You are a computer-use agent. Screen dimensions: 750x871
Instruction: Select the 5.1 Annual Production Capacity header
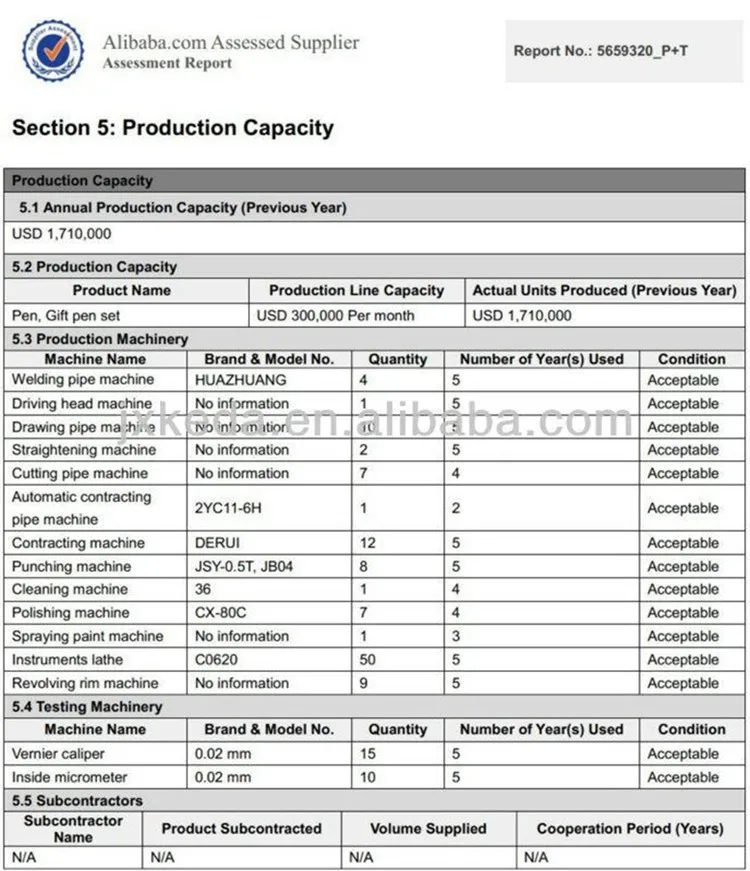pyautogui.click(x=183, y=208)
